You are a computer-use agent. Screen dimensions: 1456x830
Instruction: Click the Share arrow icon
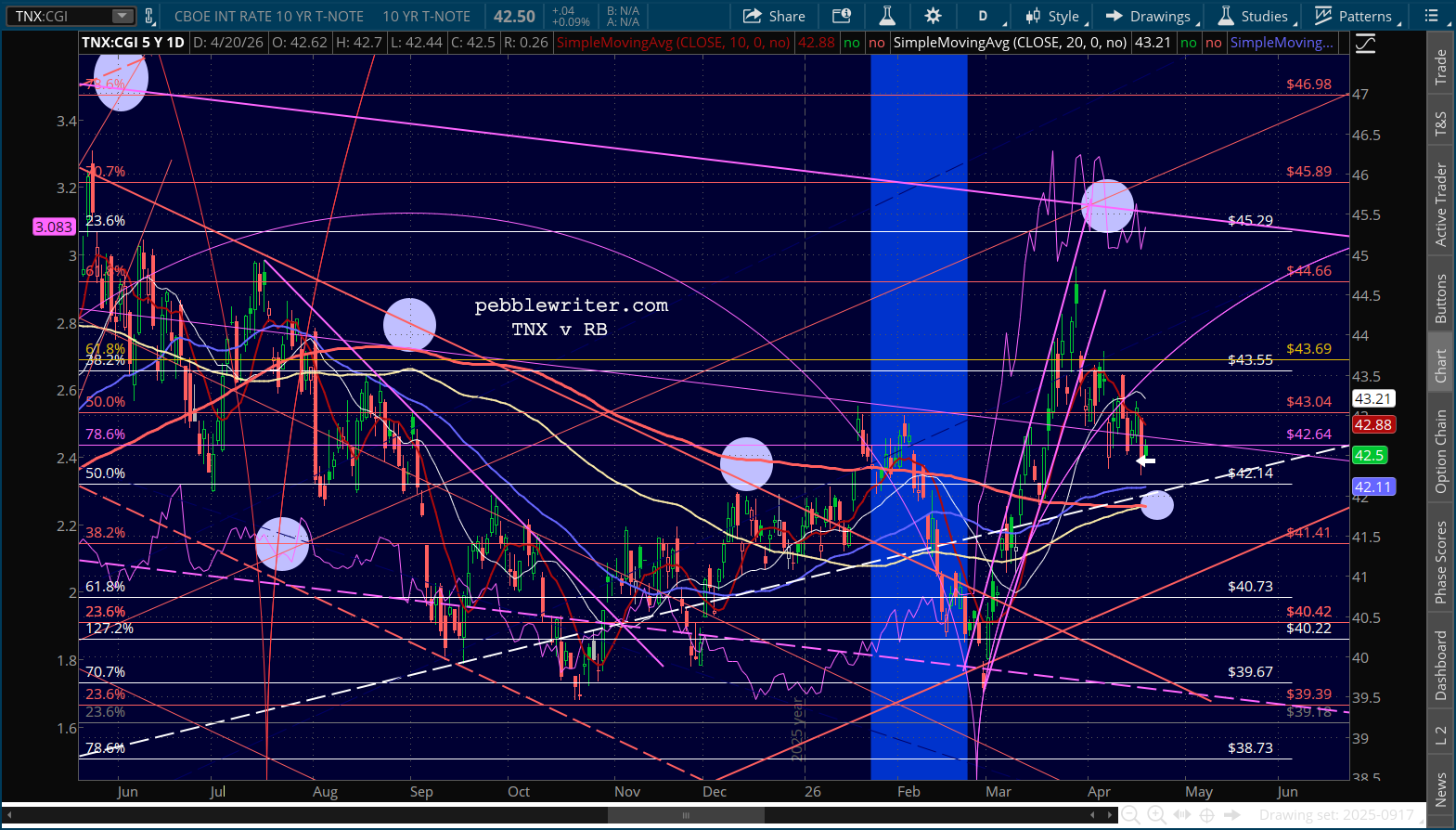click(752, 16)
